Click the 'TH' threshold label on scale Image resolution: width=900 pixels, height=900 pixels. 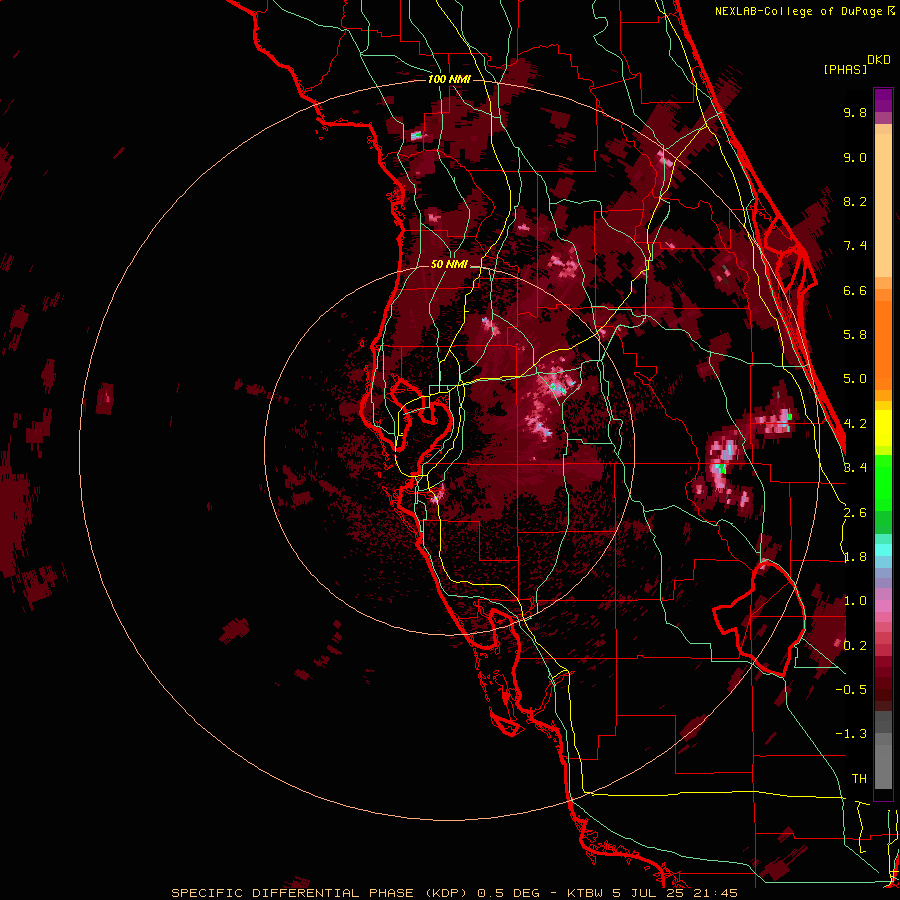click(859, 779)
